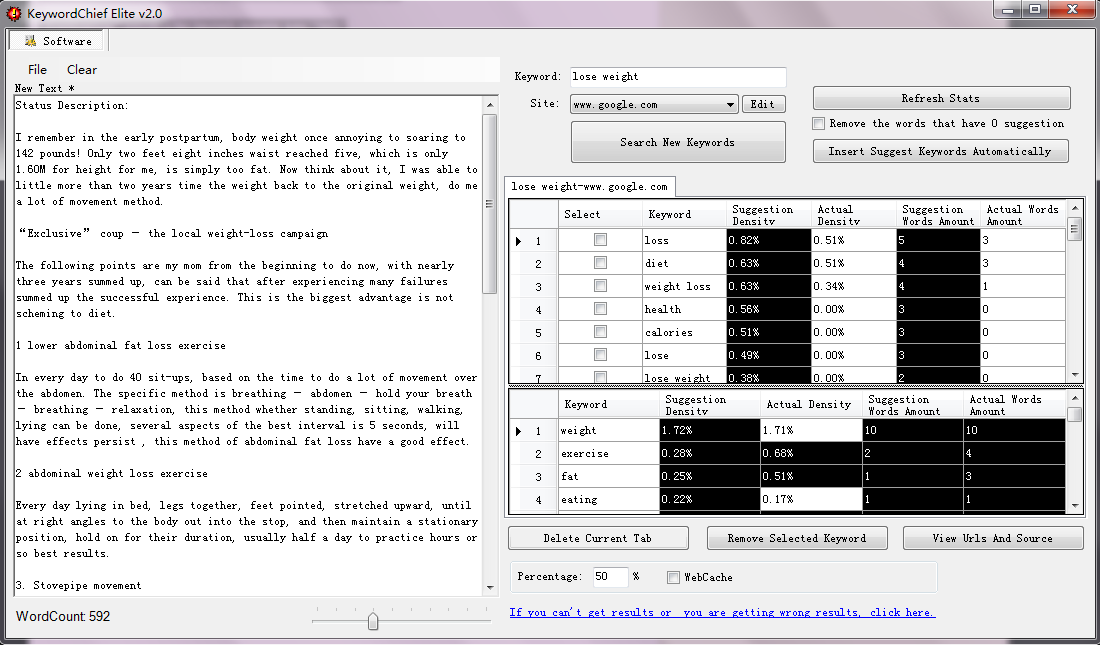1100x645 pixels.
Task: Open the File menu
Action: coord(37,70)
